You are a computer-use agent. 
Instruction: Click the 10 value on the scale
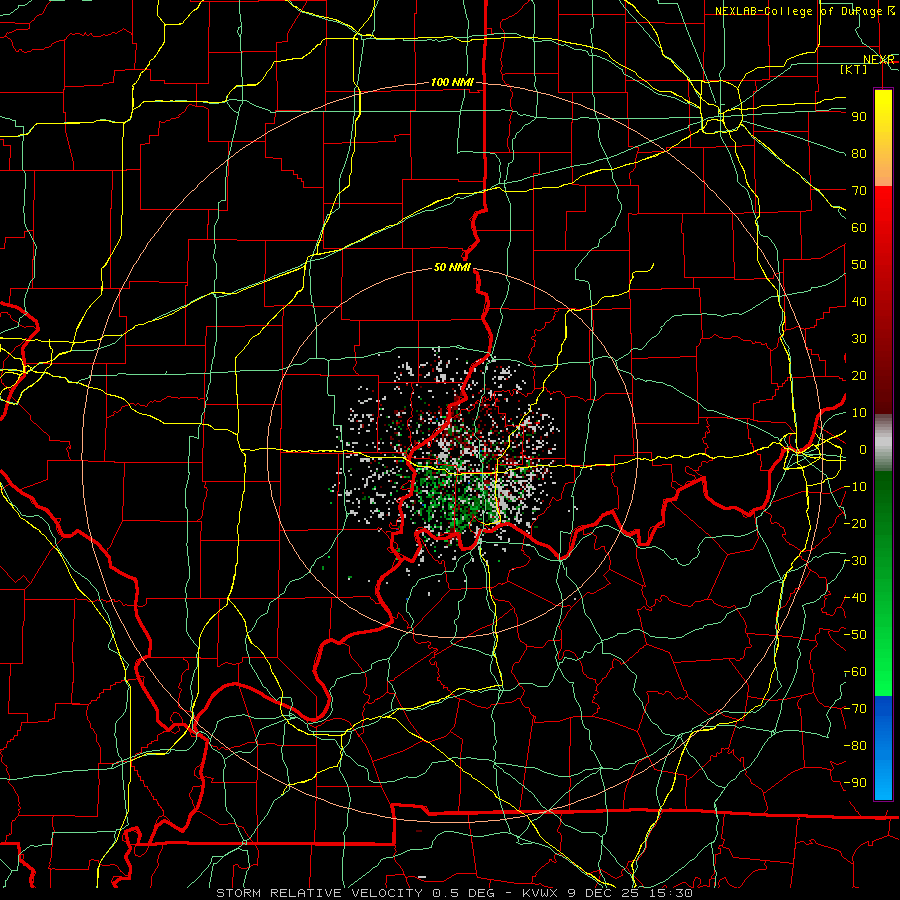pyautogui.click(x=859, y=413)
